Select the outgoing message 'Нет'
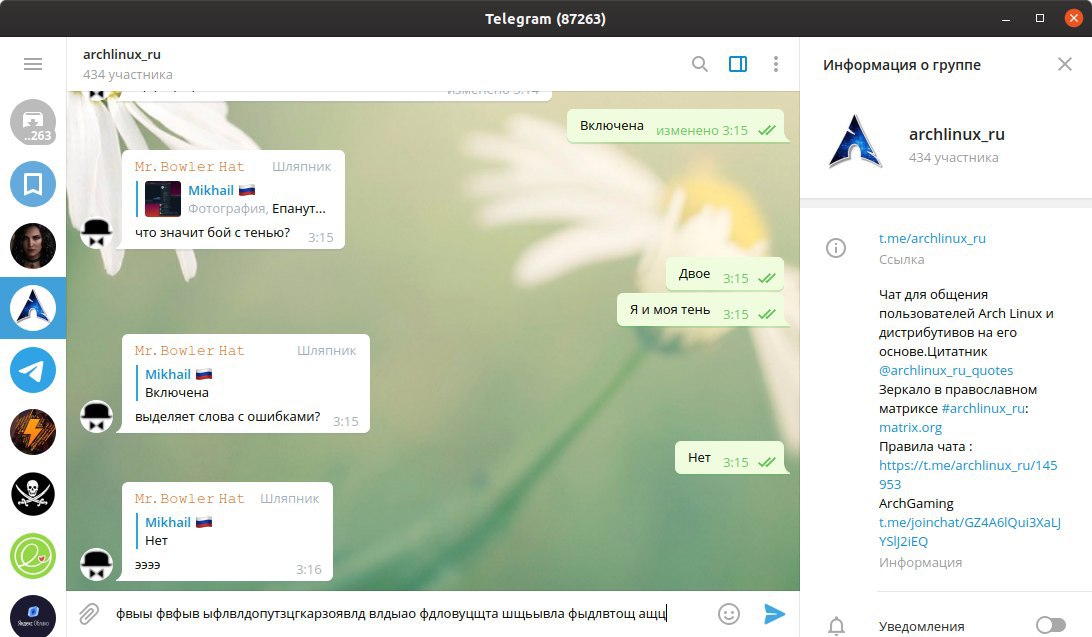This screenshot has width=1092, height=637. [x=729, y=458]
